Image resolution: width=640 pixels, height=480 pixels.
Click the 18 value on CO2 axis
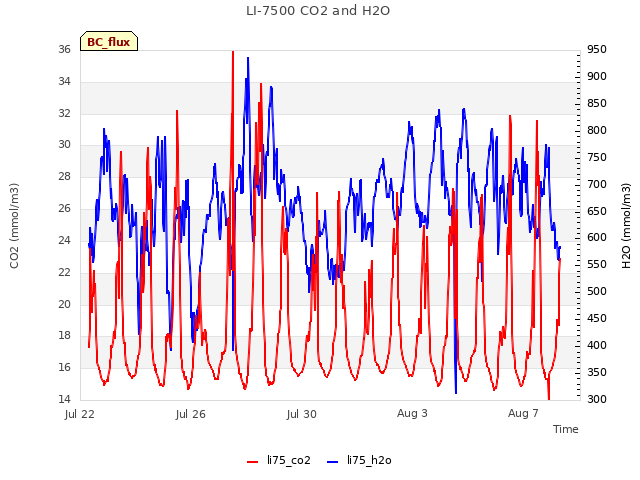pyautogui.click(x=64, y=336)
